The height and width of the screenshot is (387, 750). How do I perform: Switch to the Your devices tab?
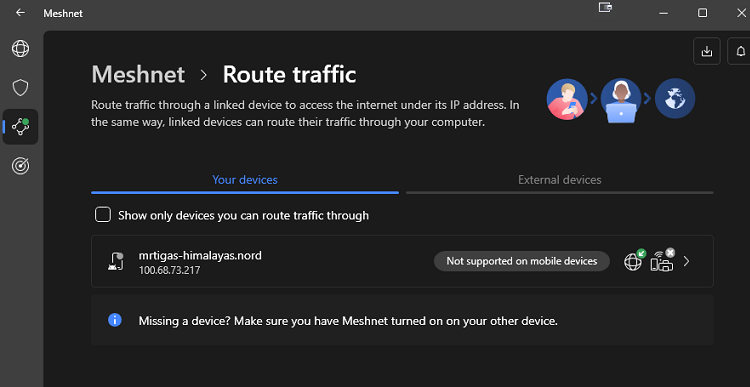tap(245, 180)
